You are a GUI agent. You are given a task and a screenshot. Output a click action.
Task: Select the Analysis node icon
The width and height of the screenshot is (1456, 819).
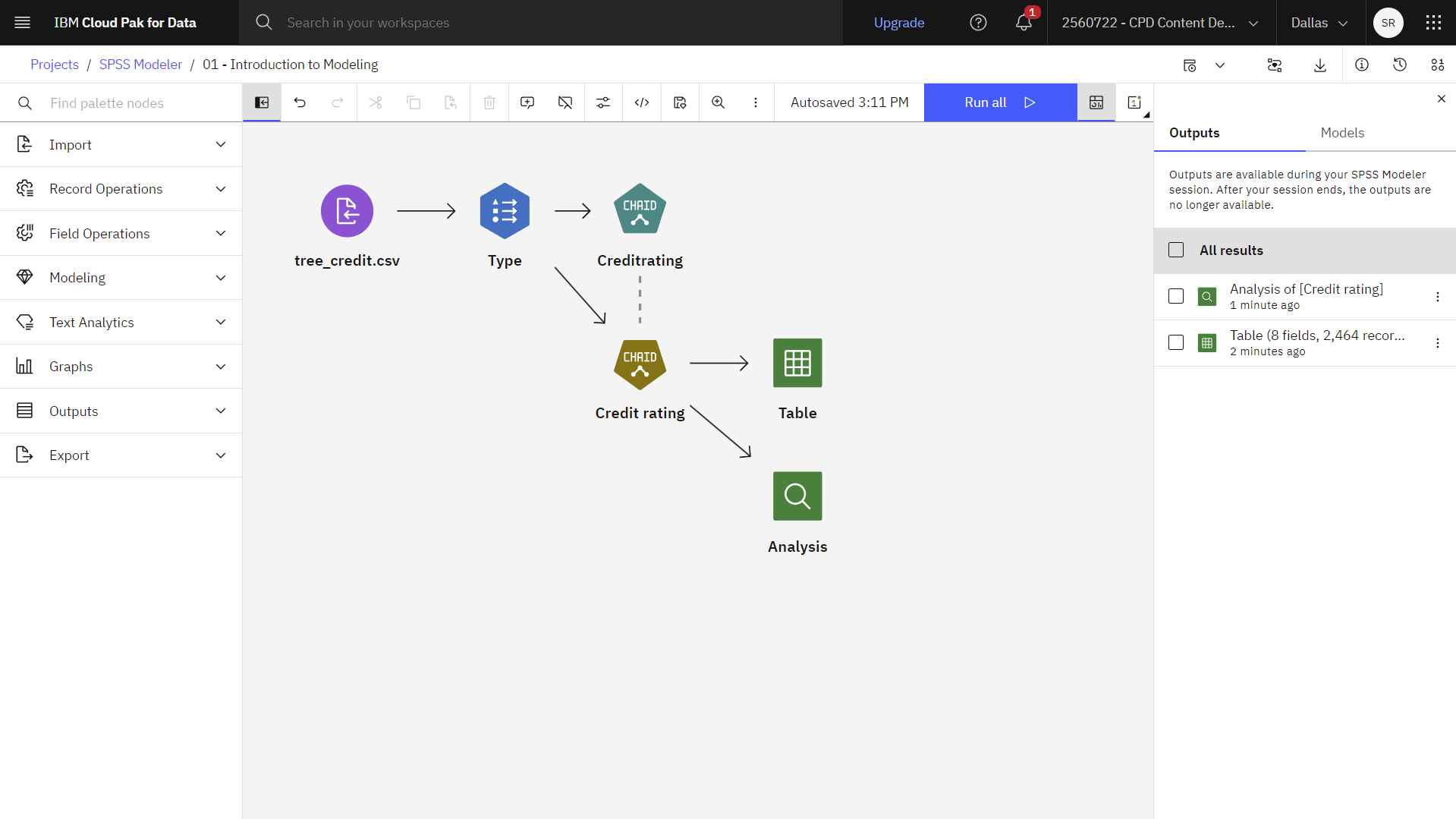coord(797,496)
